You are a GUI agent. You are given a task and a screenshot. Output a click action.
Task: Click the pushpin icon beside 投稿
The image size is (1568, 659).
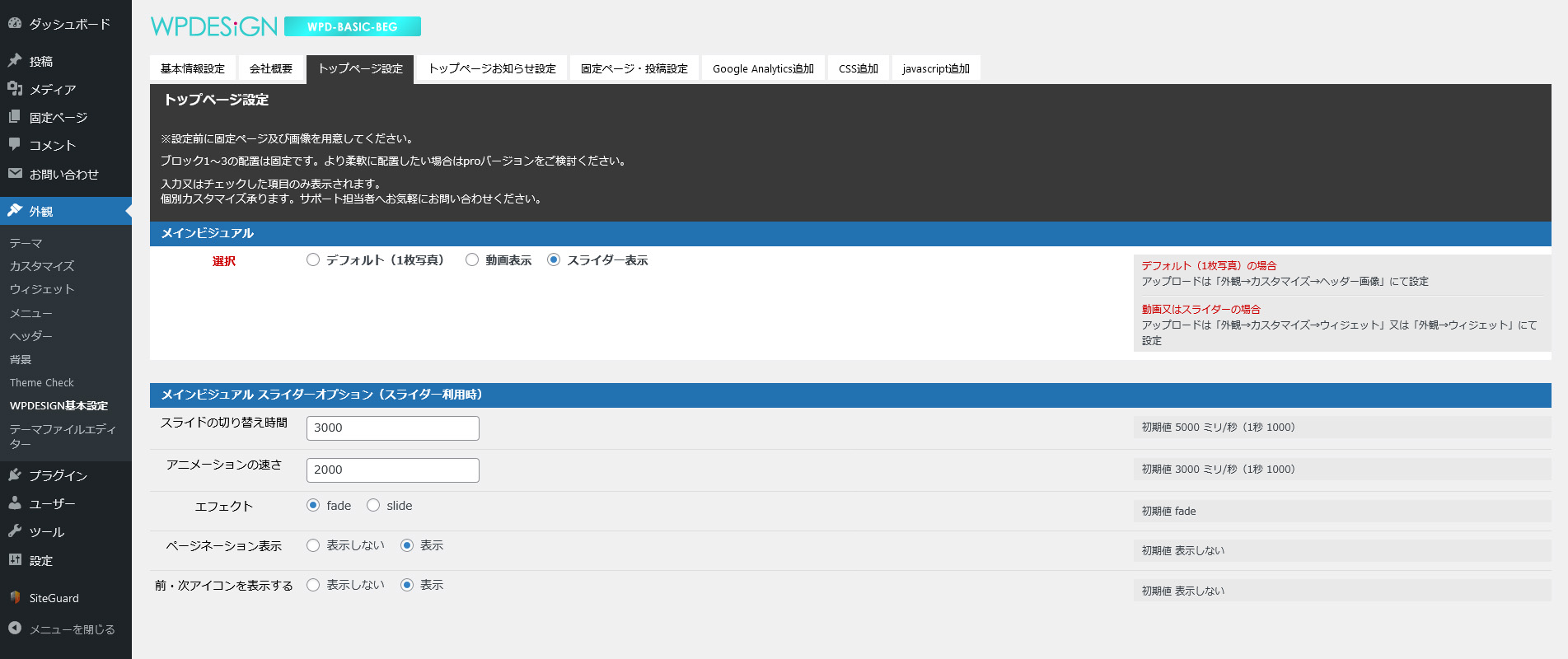[15, 60]
